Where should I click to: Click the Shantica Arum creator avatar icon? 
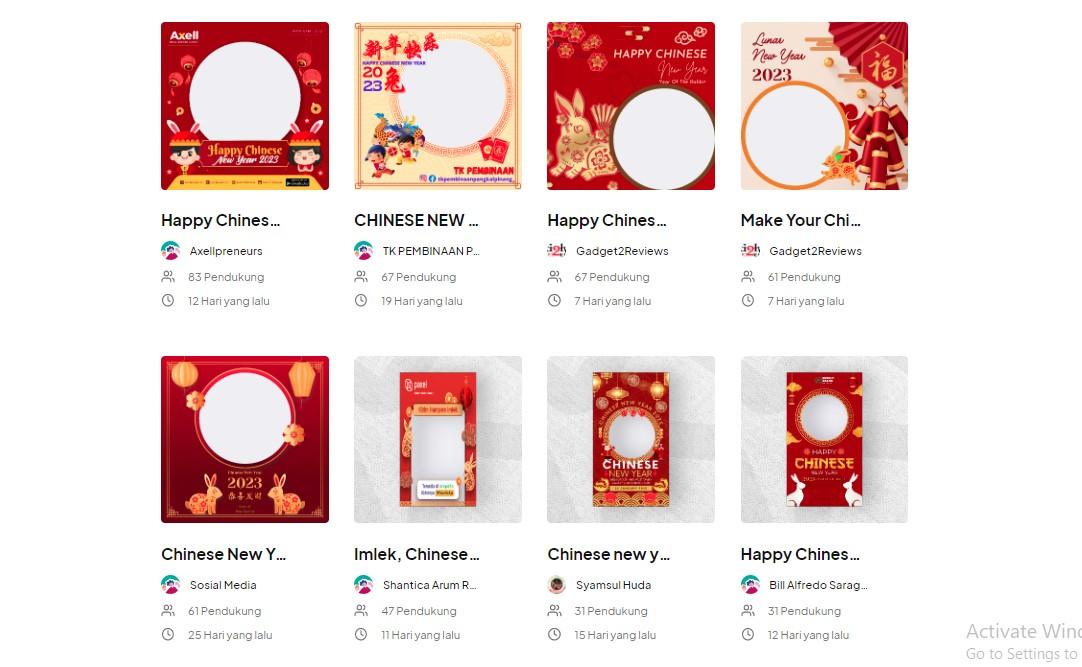364,584
